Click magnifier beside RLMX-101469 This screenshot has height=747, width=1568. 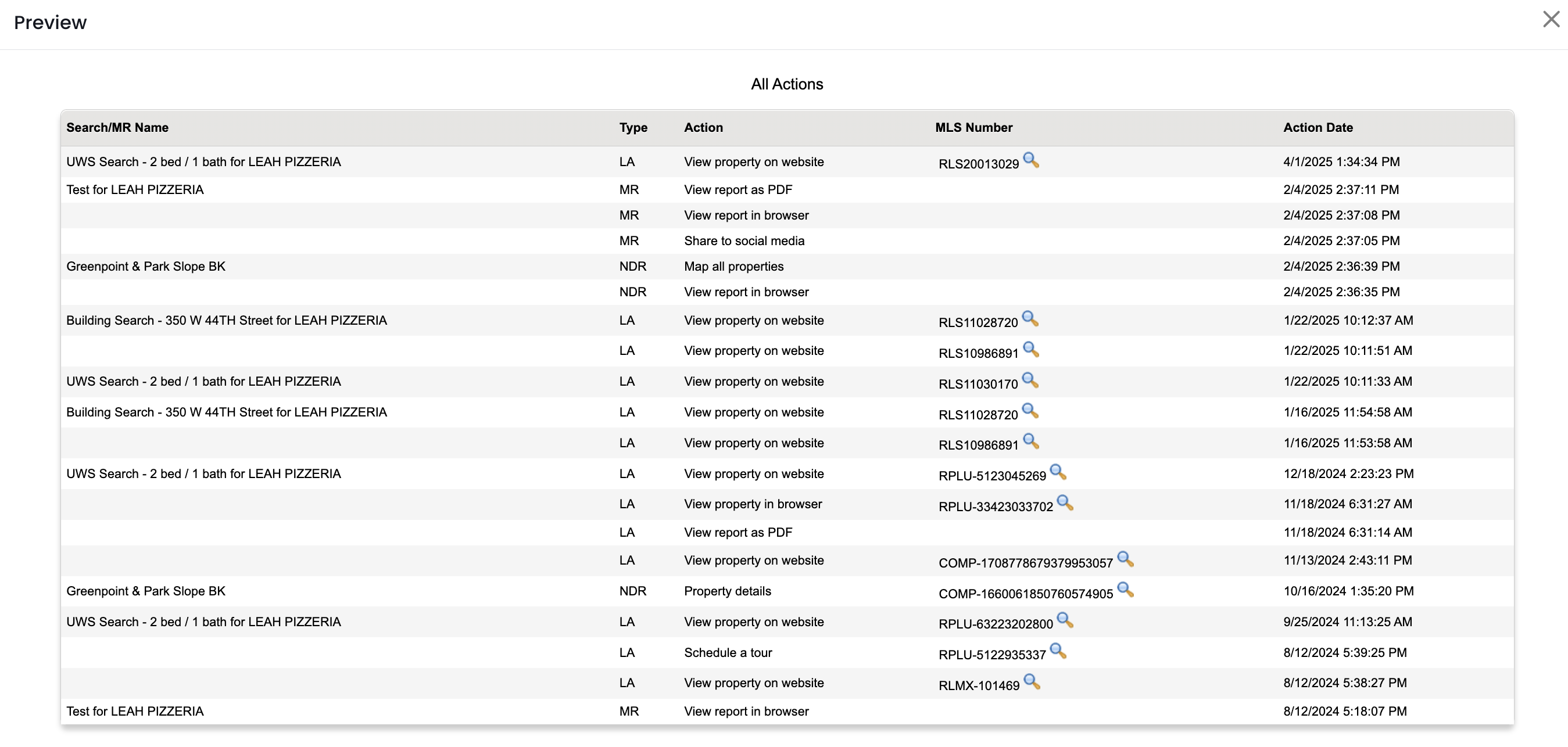pyautogui.click(x=1032, y=681)
